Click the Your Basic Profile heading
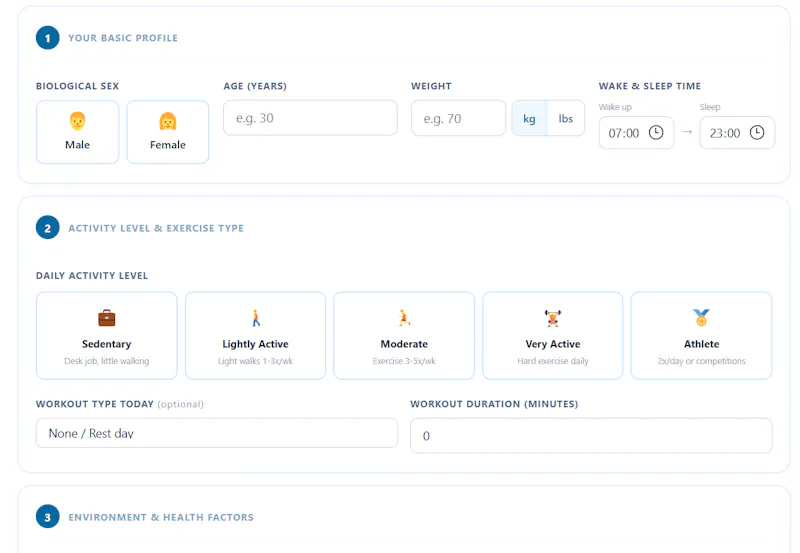This screenshot has height=553, width=800. (x=123, y=38)
